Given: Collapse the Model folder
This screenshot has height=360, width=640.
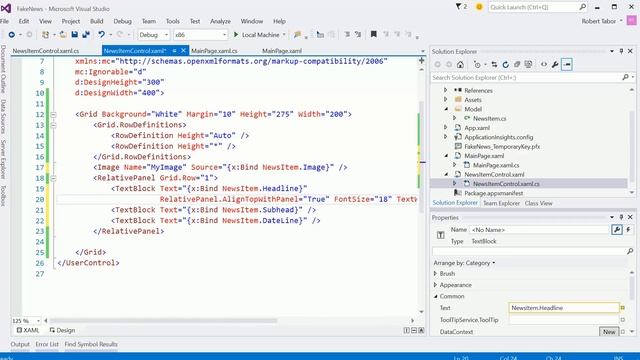Looking at the screenshot, I should (446, 109).
